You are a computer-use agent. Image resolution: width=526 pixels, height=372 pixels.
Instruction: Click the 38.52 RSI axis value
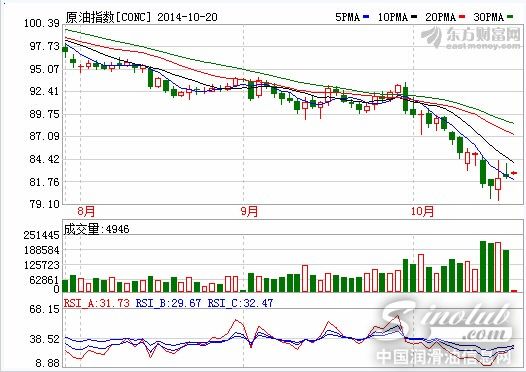coord(45,339)
